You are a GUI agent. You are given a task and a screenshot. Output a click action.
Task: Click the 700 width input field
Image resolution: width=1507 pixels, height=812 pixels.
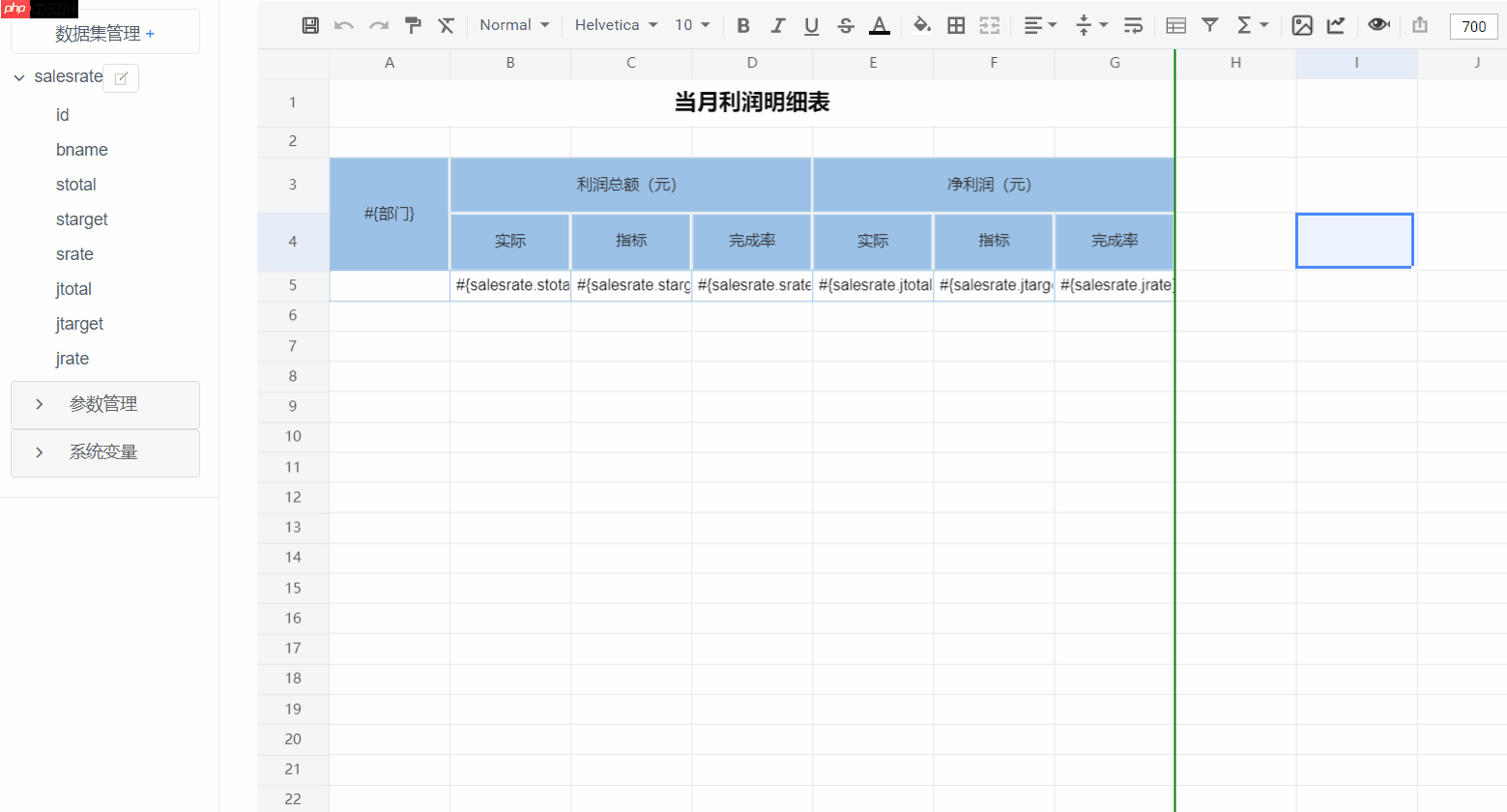click(1473, 26)
